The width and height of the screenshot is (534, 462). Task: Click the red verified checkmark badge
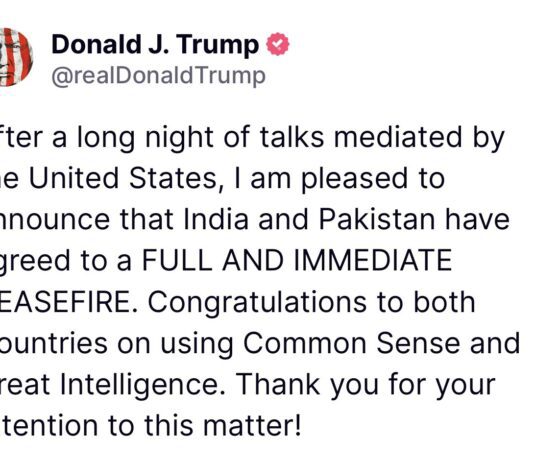[278, 44]
